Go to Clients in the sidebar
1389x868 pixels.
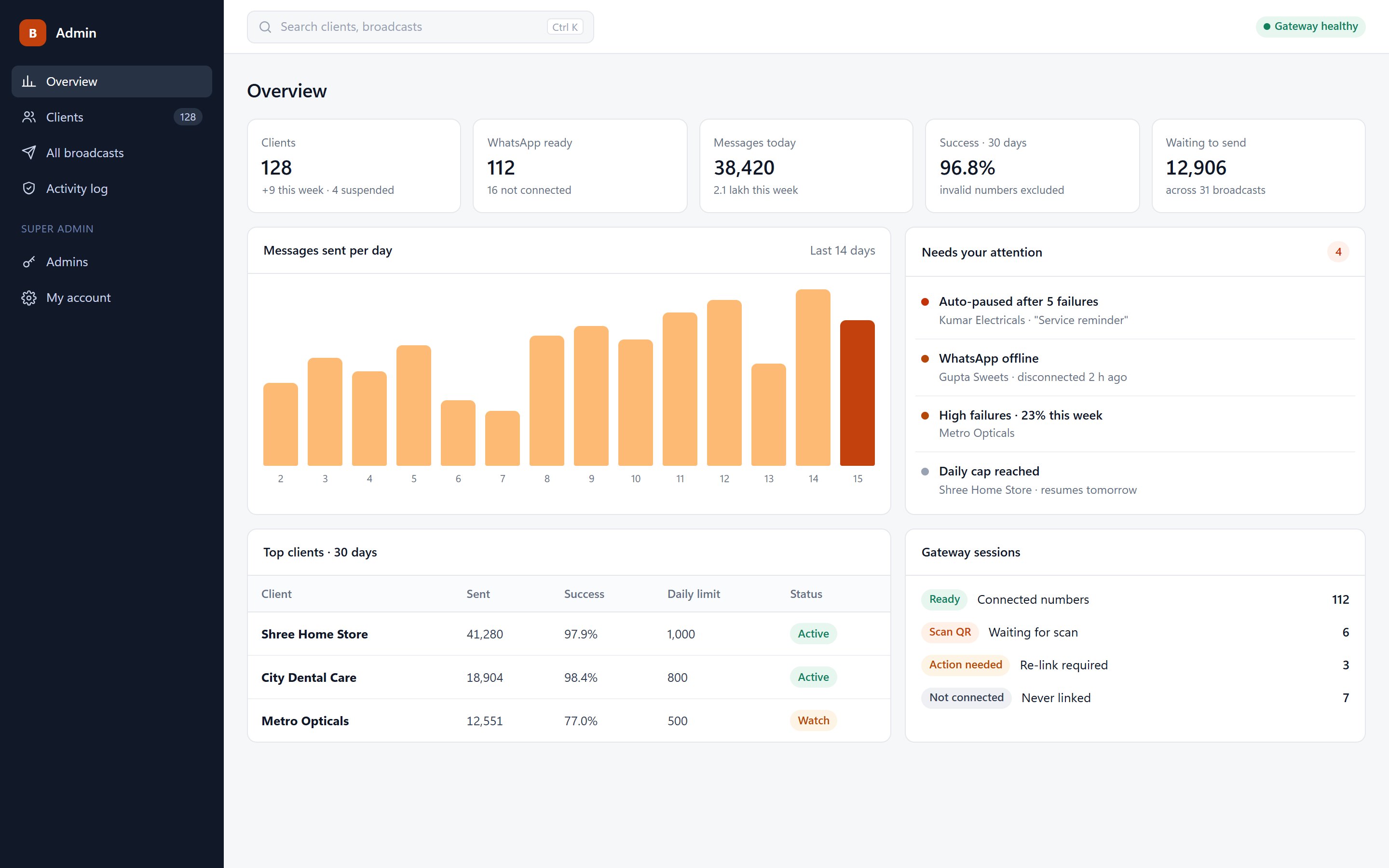112,117
